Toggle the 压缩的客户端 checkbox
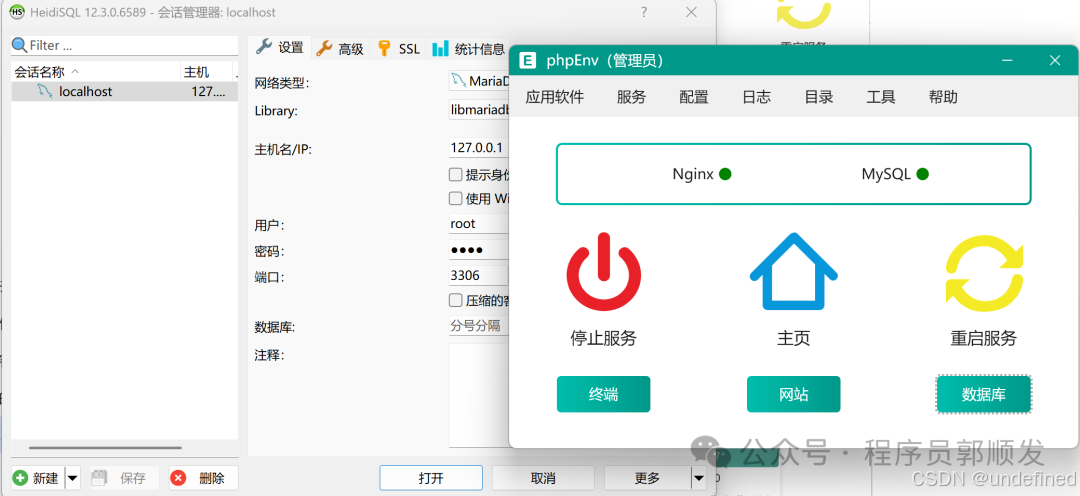1080x496 pixels. (455, 300)
